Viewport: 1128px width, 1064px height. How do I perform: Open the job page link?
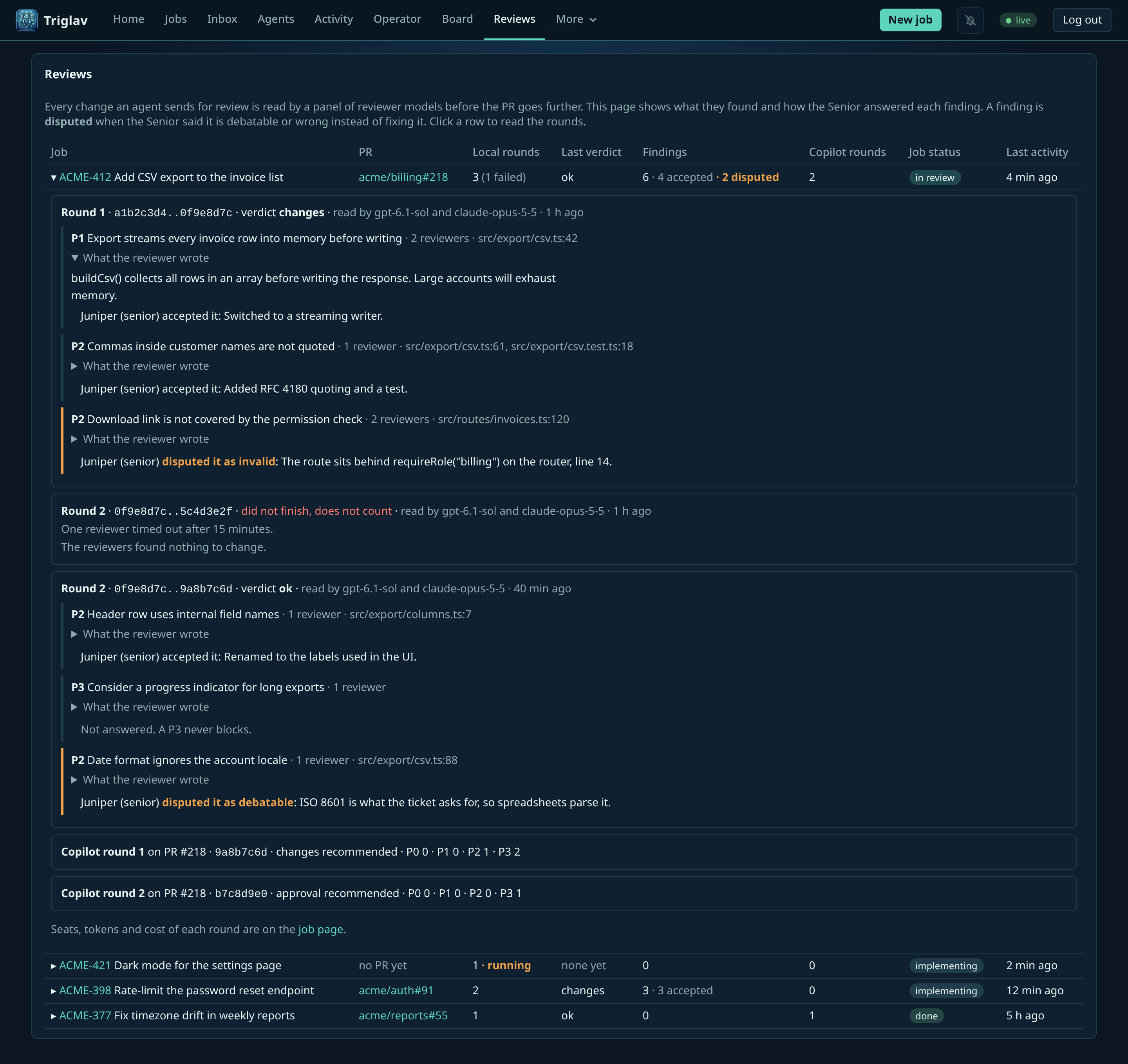pyautogui.click(x=321, y=930)
